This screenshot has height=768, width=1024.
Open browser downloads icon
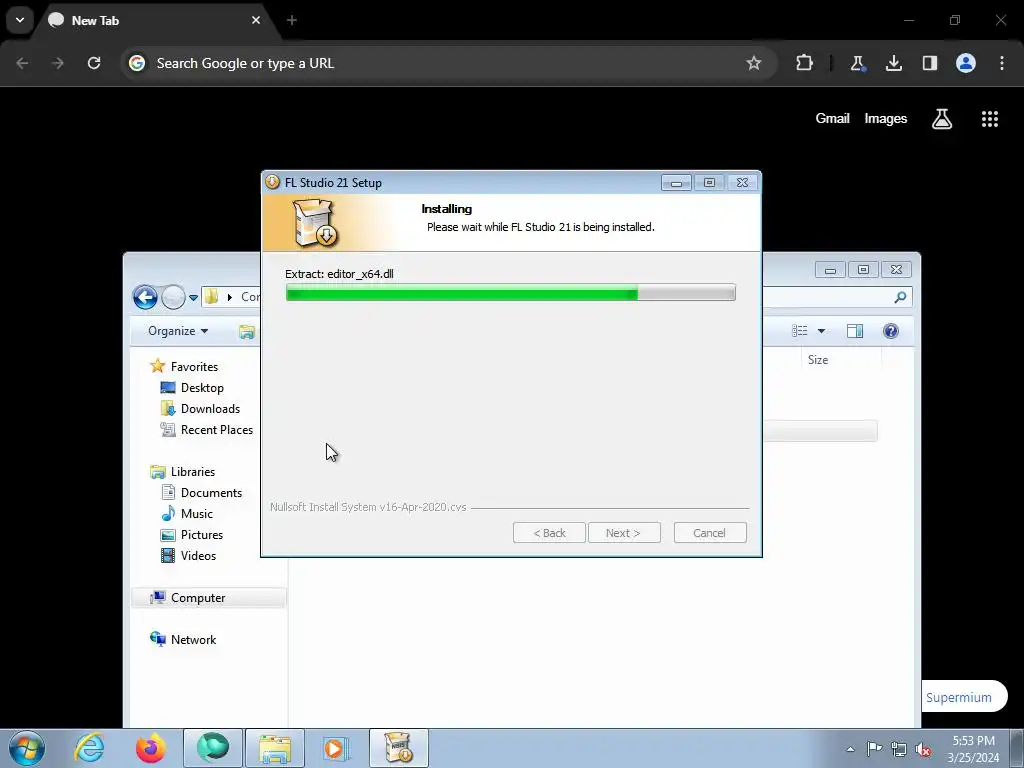[x=894, y=63]
